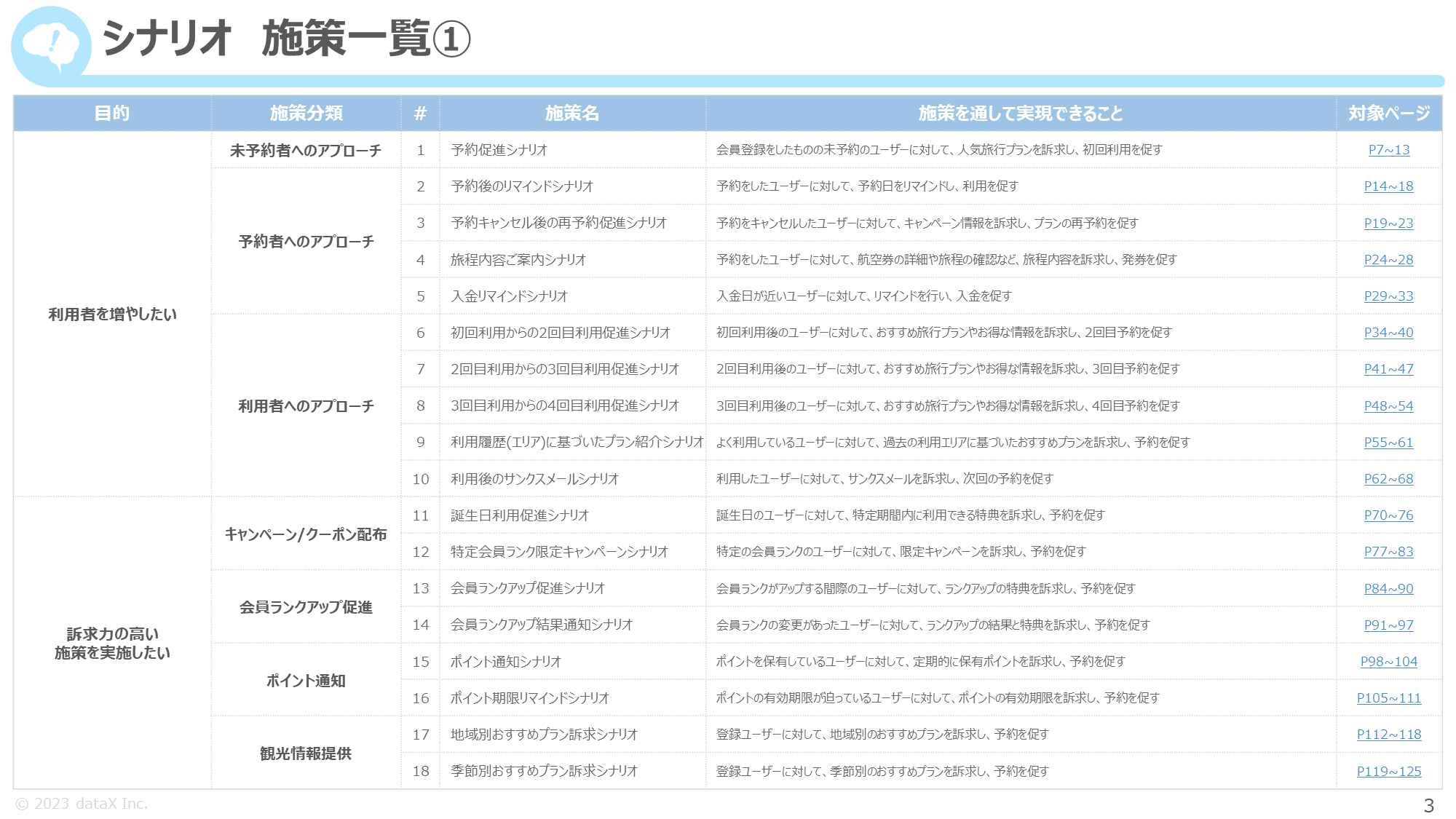The image size is (1456, 819).
Task: Click the P112~118 link
Action: click(x=1389, y=735)
